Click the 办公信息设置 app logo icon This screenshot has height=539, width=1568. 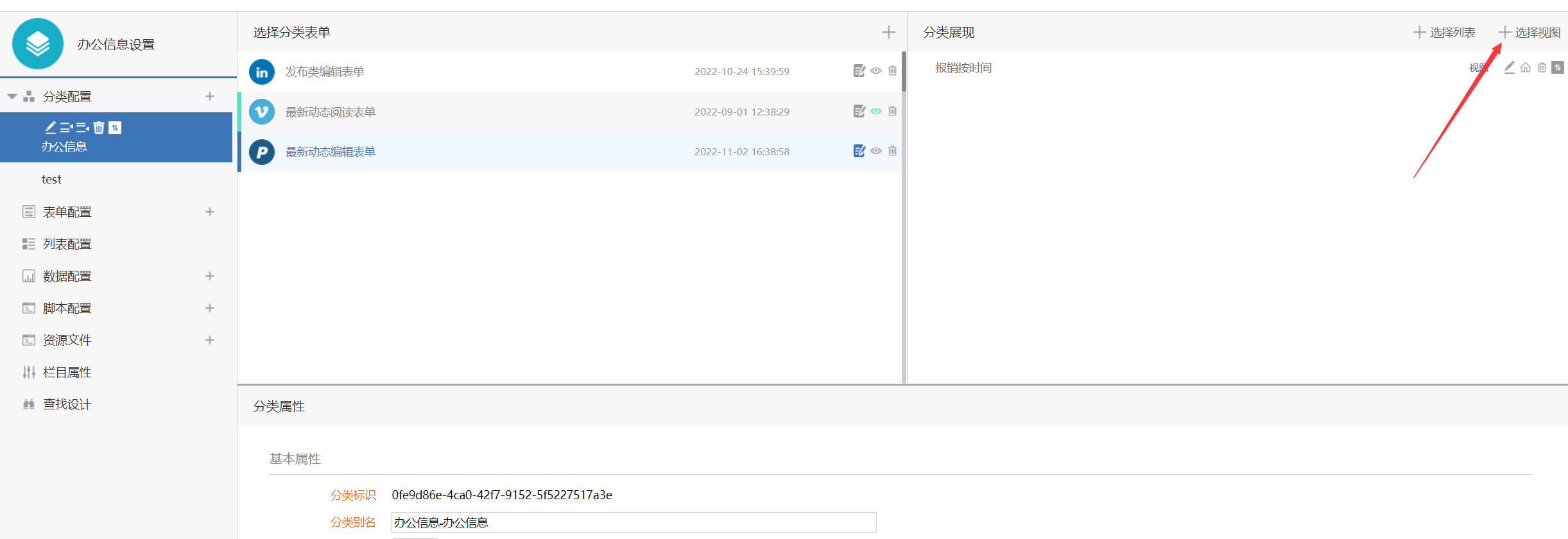click(38, 44)
